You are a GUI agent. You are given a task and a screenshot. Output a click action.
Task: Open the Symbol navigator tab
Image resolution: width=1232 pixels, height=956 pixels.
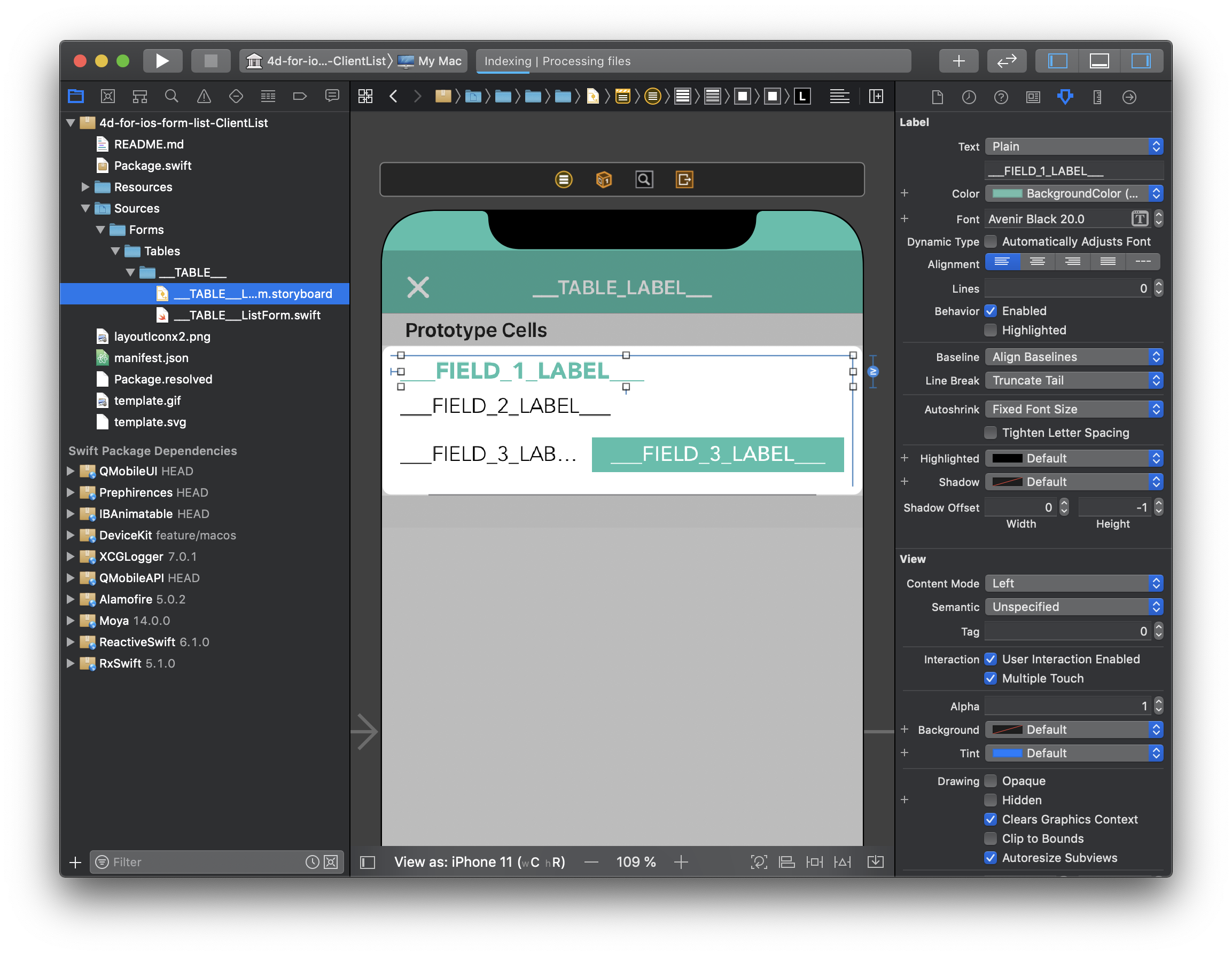140,97
